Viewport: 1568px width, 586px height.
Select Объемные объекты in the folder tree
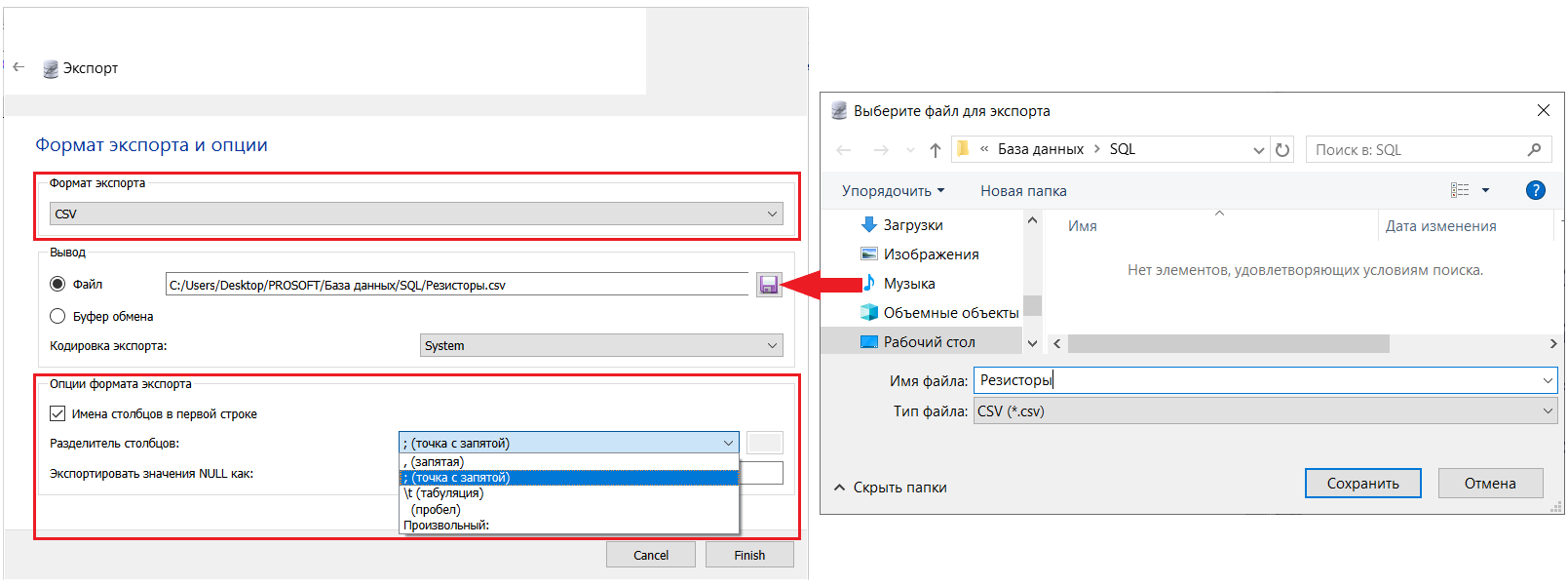coord(939,312)
